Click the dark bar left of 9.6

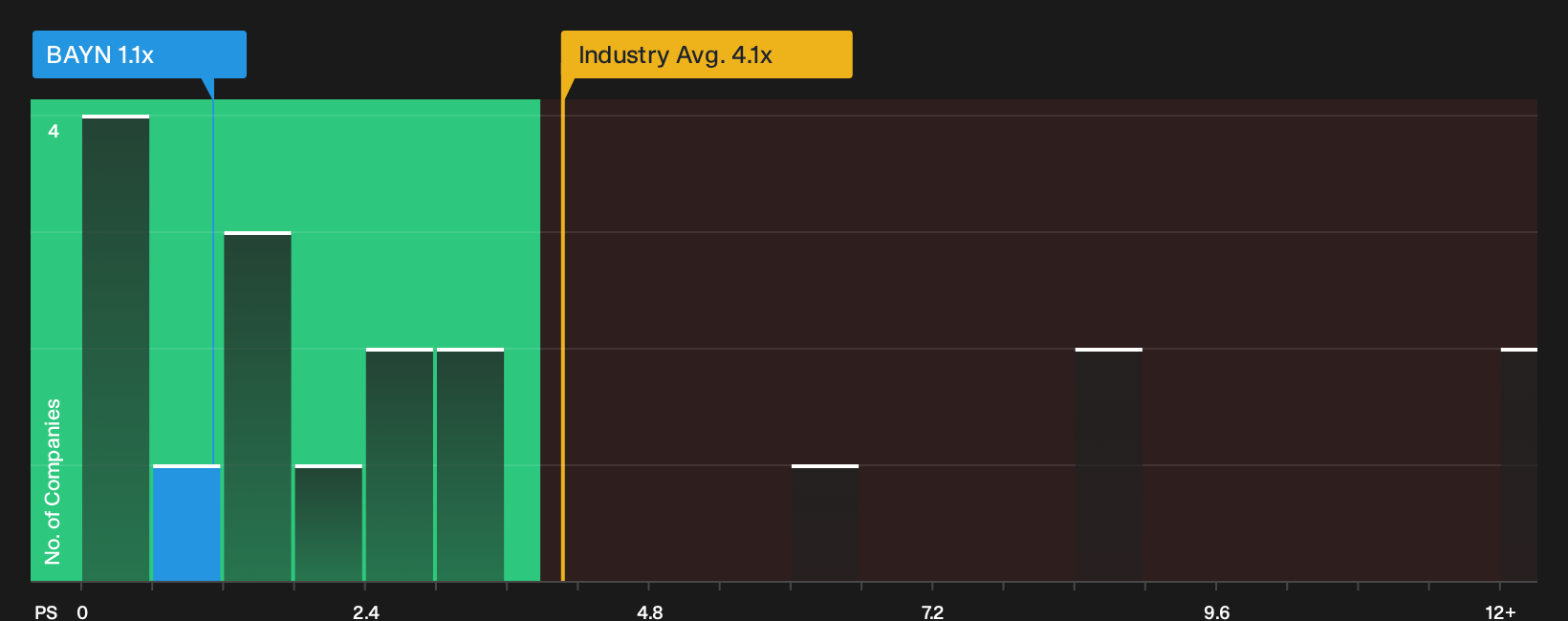1109,464
